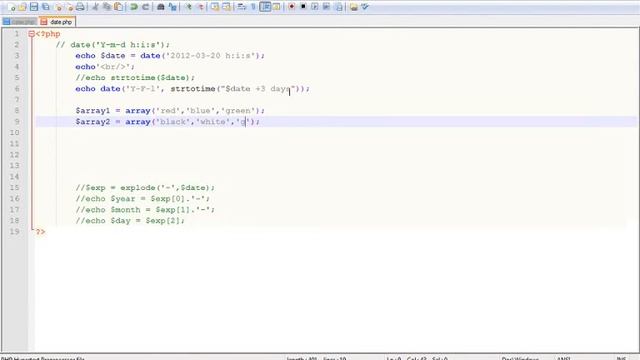This screenshot has width=640, height=360.
Task: Toggle the show all characters icon
Action: point(253,7)
